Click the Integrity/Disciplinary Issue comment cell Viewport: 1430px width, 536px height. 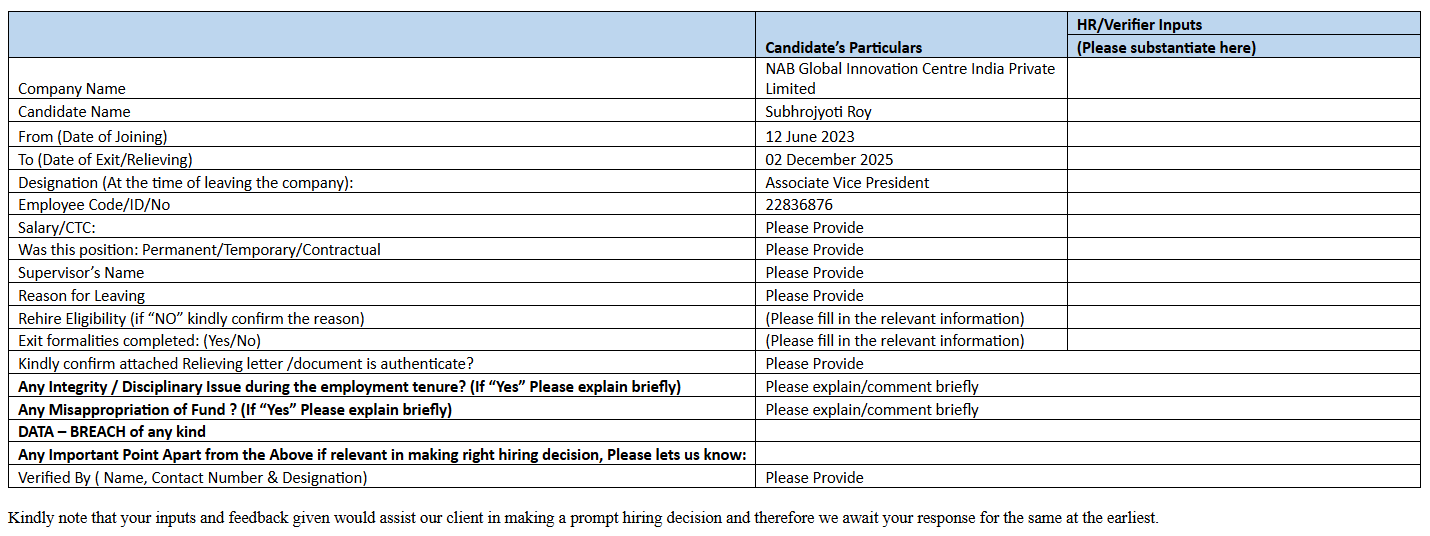[872, 386]
